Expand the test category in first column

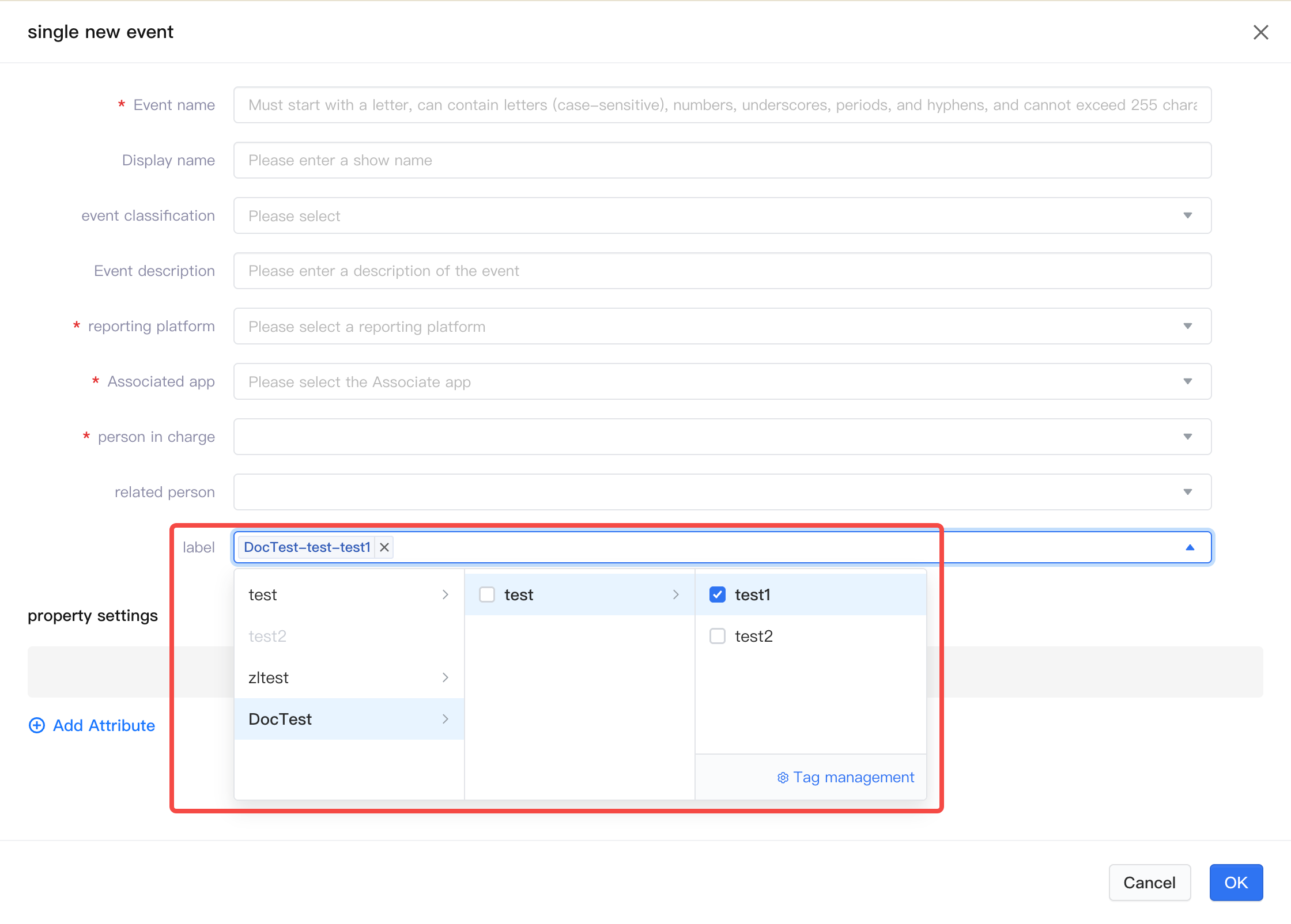click(349, 594)
